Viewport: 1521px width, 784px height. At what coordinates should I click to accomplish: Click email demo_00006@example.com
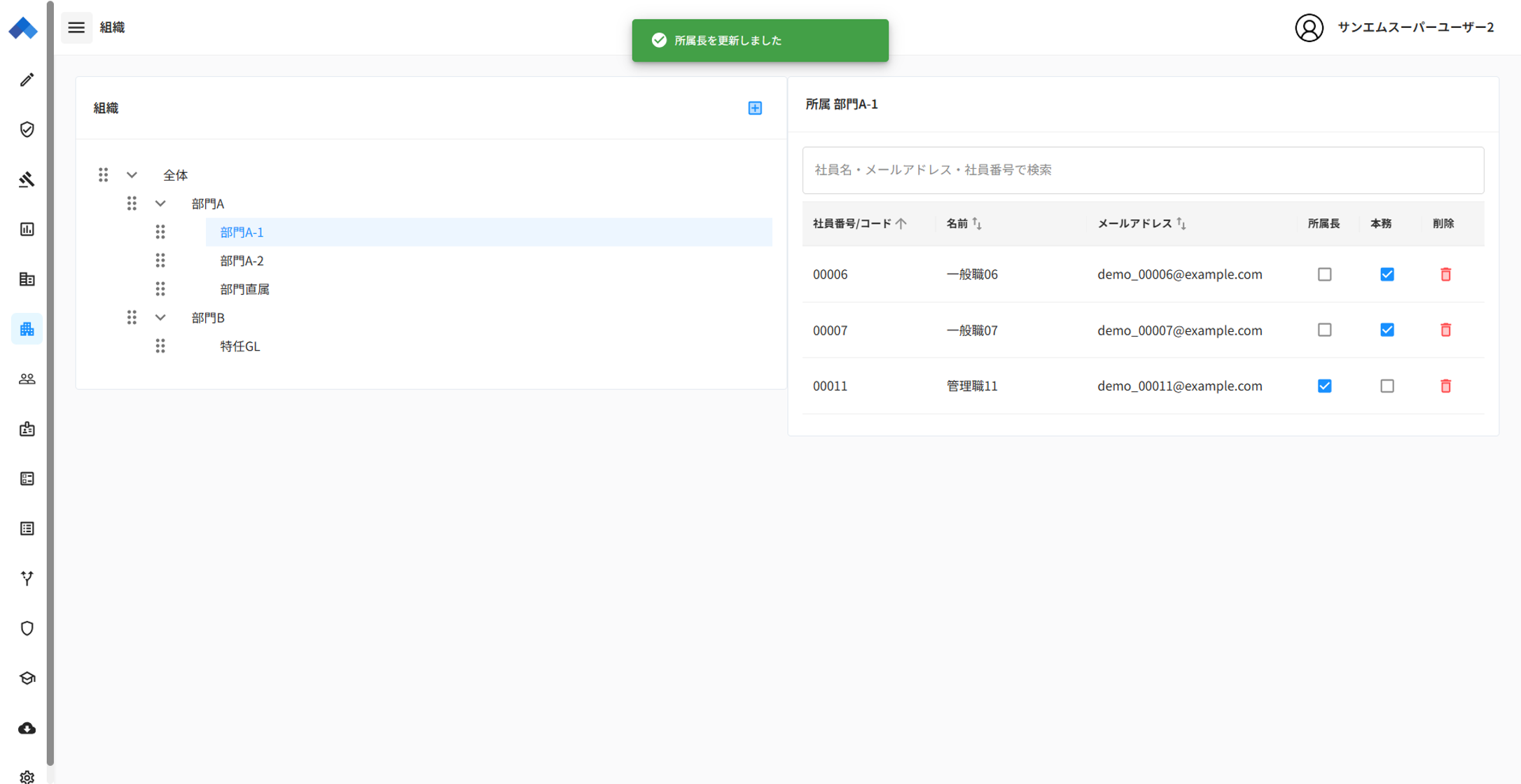1179,274
